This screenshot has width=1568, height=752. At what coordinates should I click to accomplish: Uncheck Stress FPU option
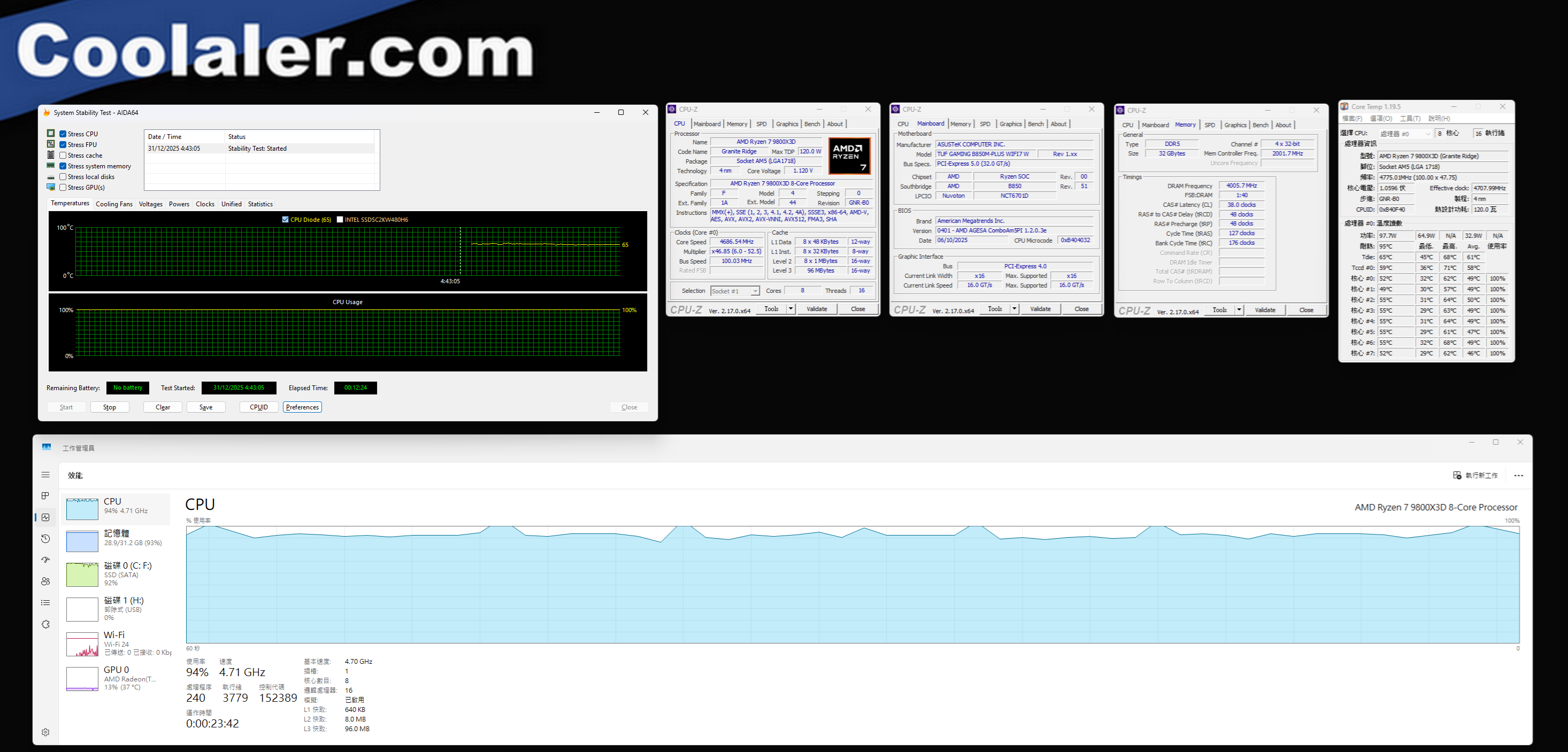coord(63,145)
